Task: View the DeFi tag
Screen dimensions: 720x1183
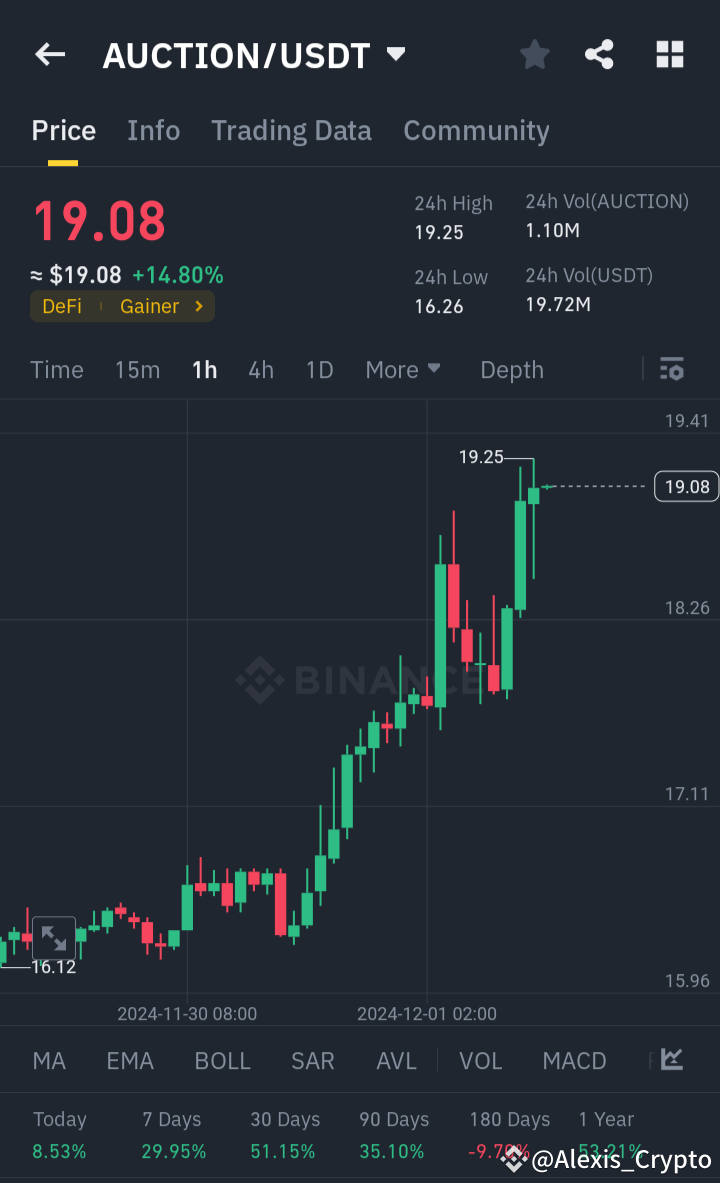Action: 62,306
